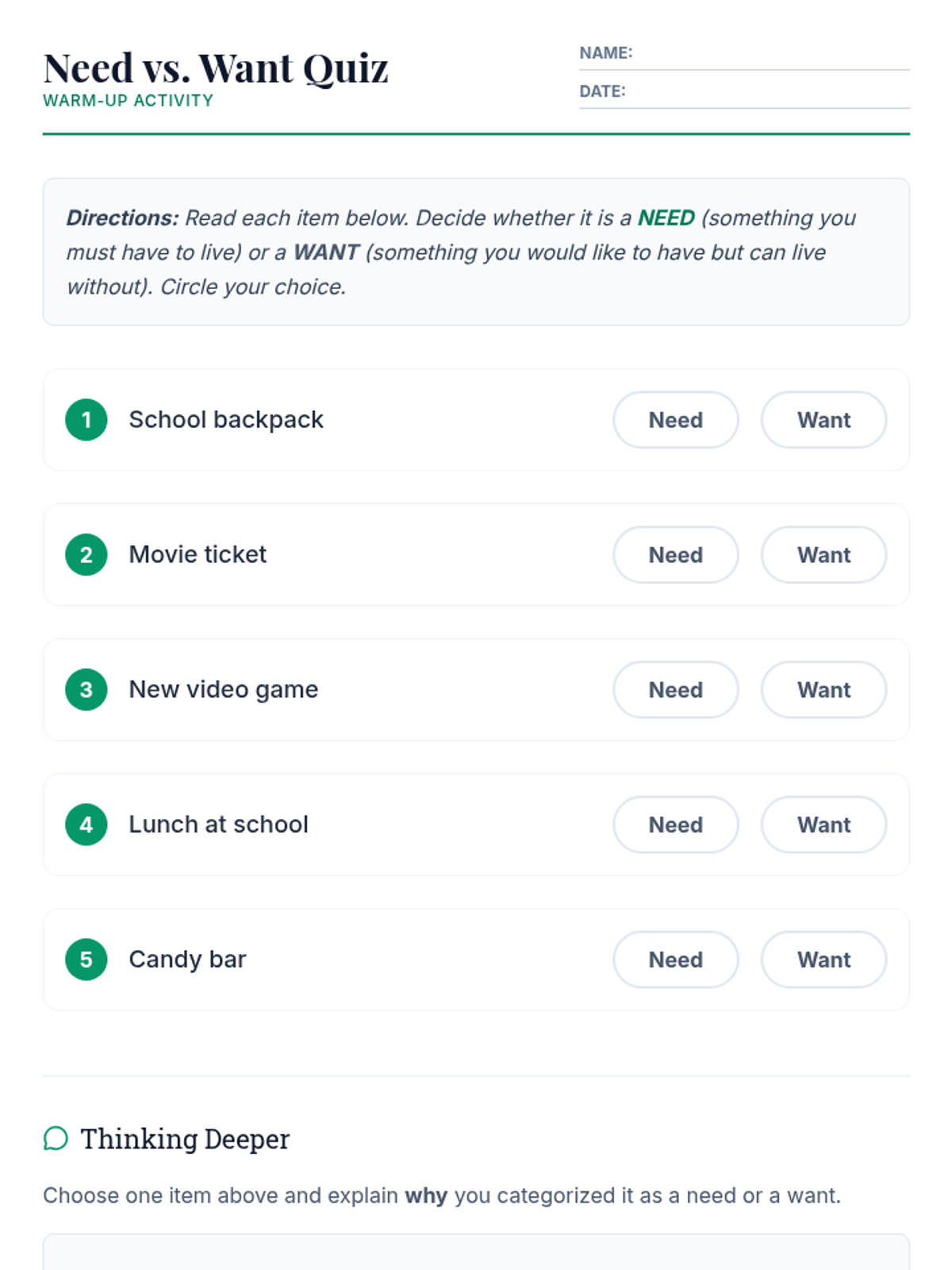Image resolution: width=952 pixels, height=1270 pixels.
Task: Answer Want for Candy bar
Action: click(823, 960)
